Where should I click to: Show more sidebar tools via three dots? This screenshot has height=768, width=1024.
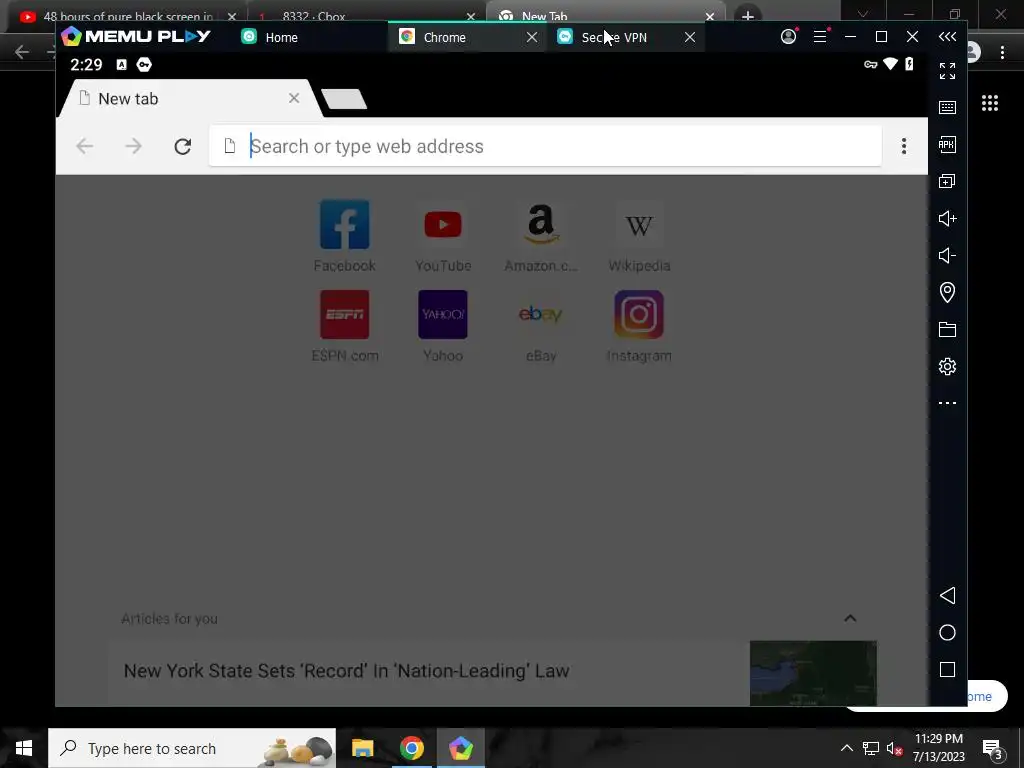click(x=947, y=403)
